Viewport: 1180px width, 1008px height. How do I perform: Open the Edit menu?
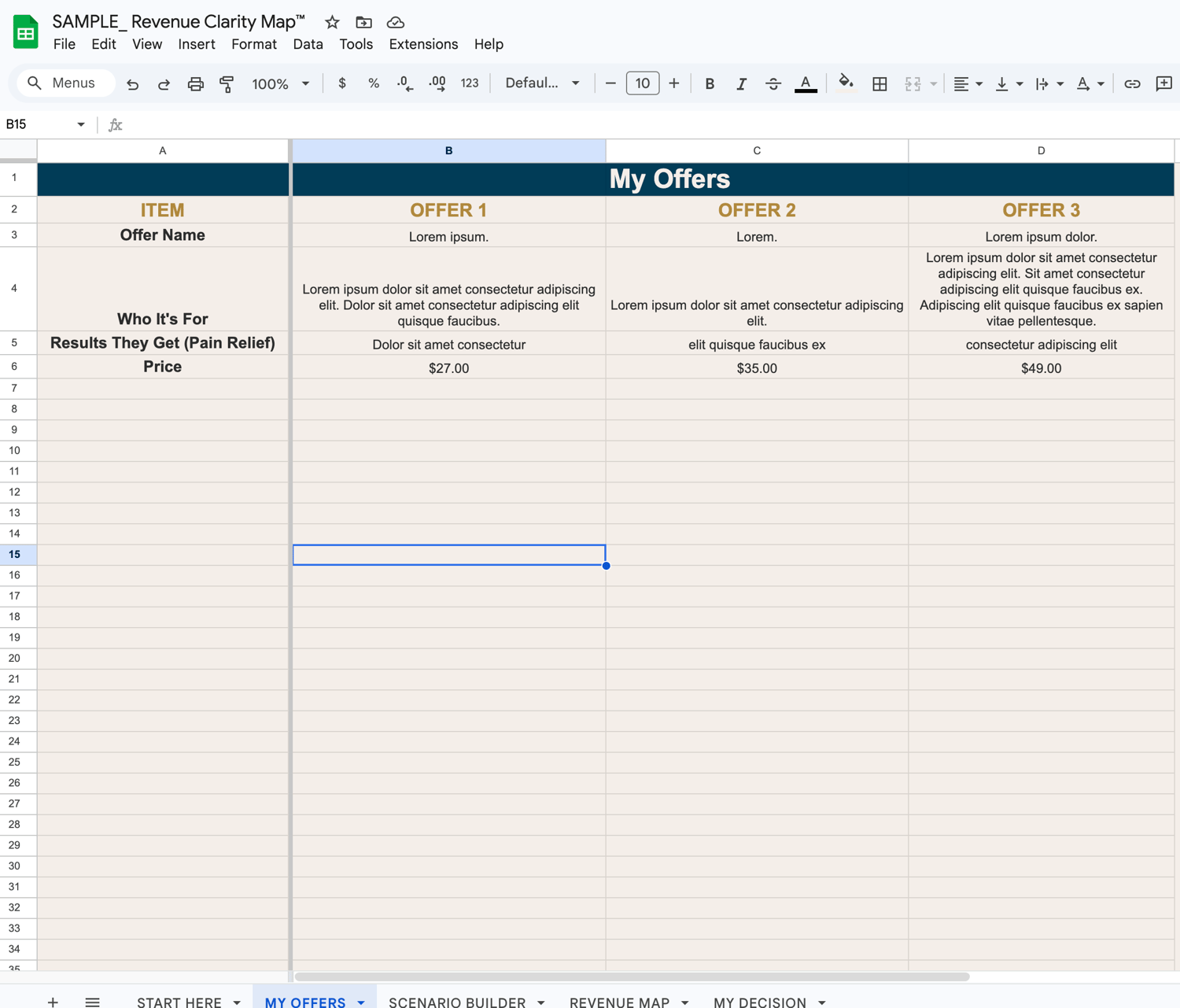click(x=104, y=44)
